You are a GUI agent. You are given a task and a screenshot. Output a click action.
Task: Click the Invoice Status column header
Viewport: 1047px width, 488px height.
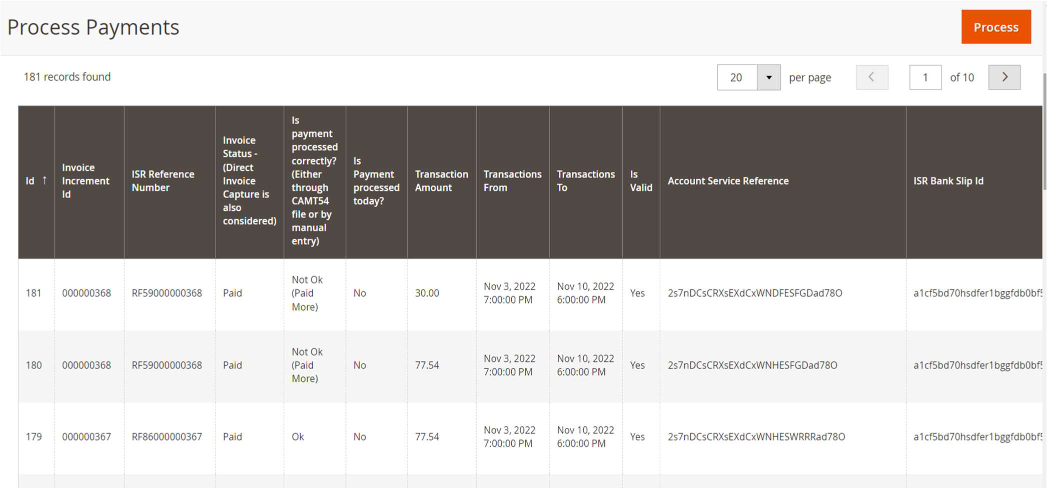point(249,181)
